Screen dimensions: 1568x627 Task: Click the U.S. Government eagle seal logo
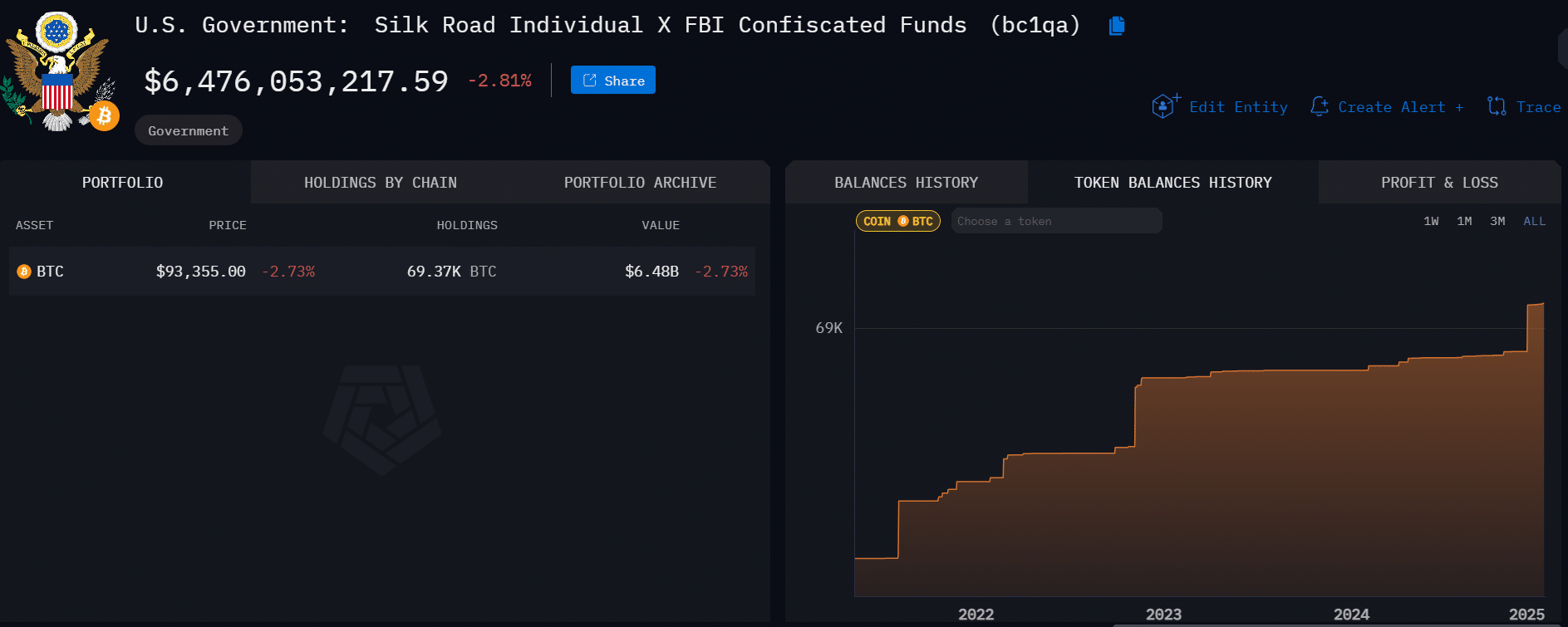(x=56, y=71)
